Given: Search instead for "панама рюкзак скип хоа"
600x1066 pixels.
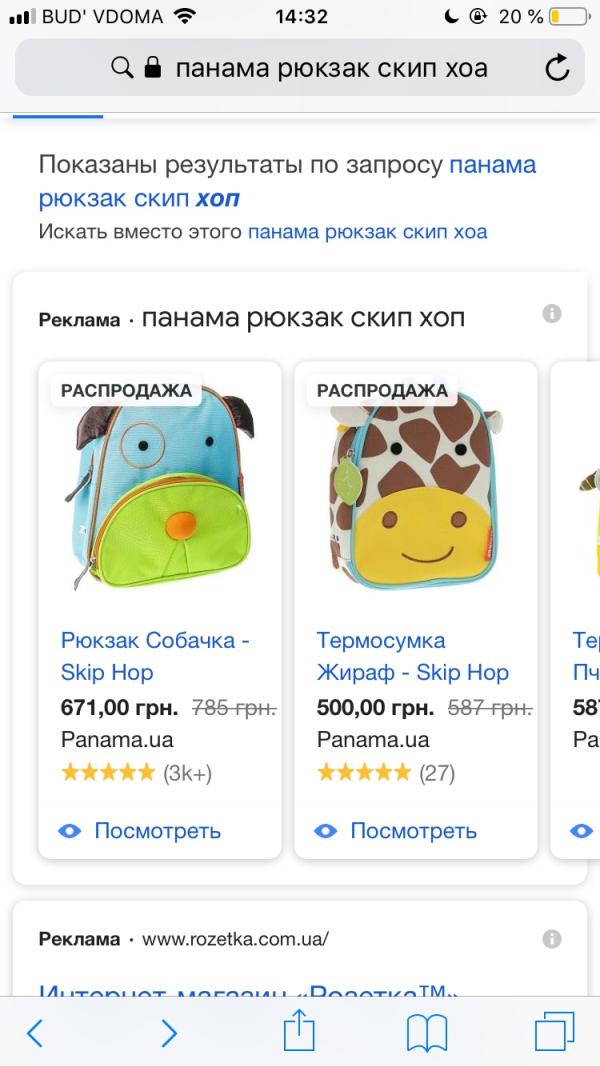Looking at the screenshot, I should pos(367,232).
